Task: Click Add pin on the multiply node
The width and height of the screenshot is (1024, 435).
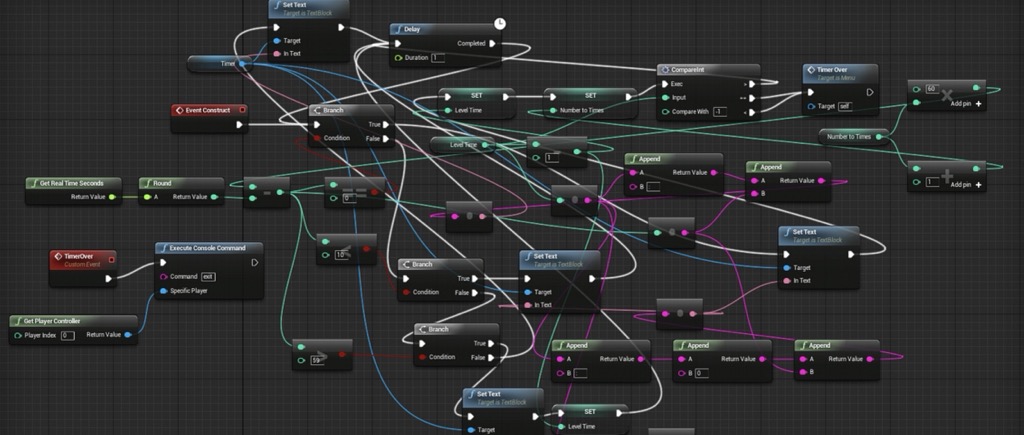Action: click(968, 104)
